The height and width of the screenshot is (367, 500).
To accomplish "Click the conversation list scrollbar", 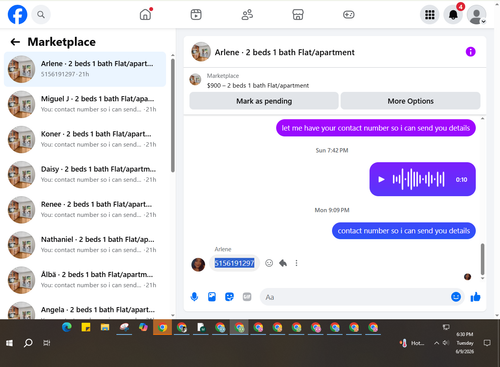I will pyautogui.click(x=173, y=116).
